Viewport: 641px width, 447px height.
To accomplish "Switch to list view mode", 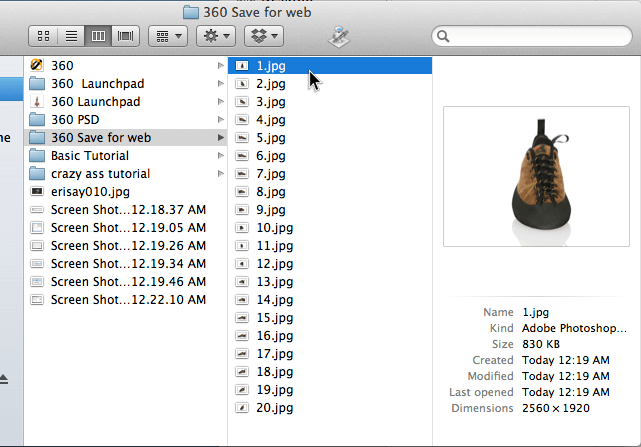I will pos(71,36).
